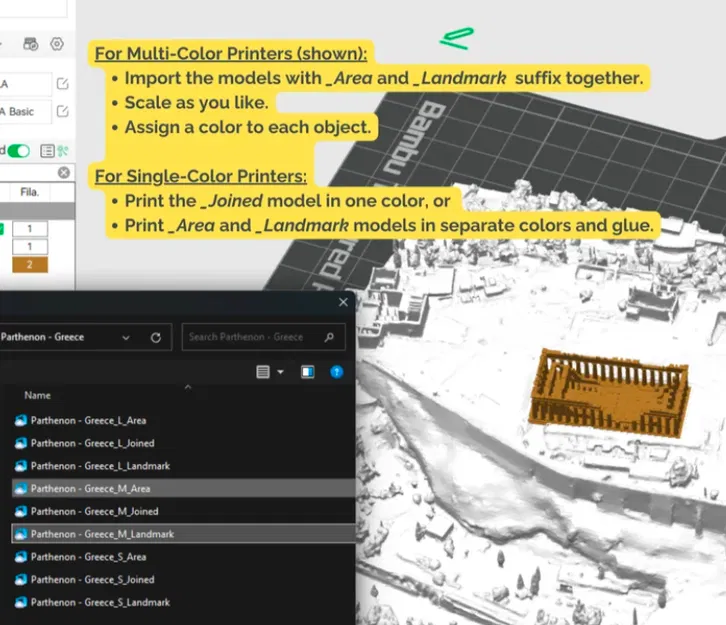726x625 pixels.
Task: Open the blue help icon
Action: 337,372
